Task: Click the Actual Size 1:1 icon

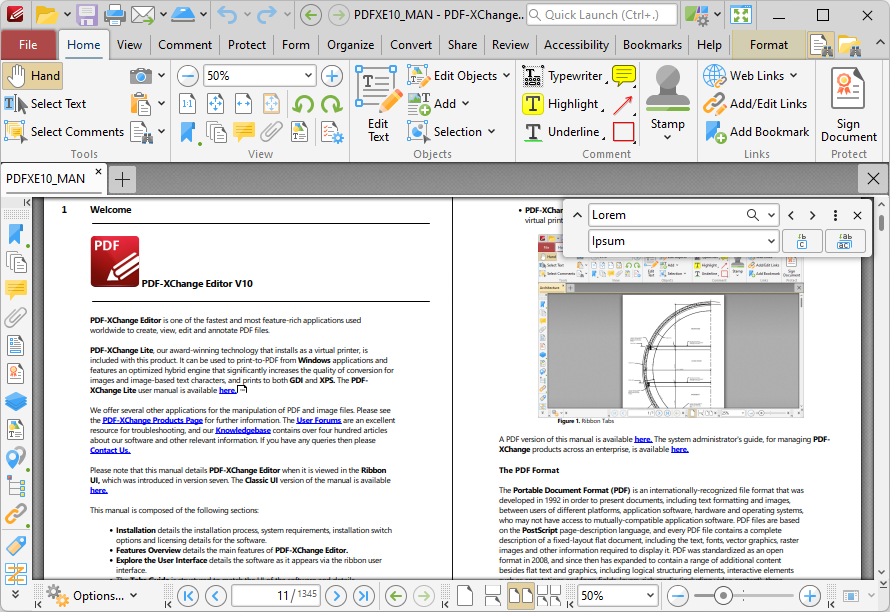Action: pos(188,104)
